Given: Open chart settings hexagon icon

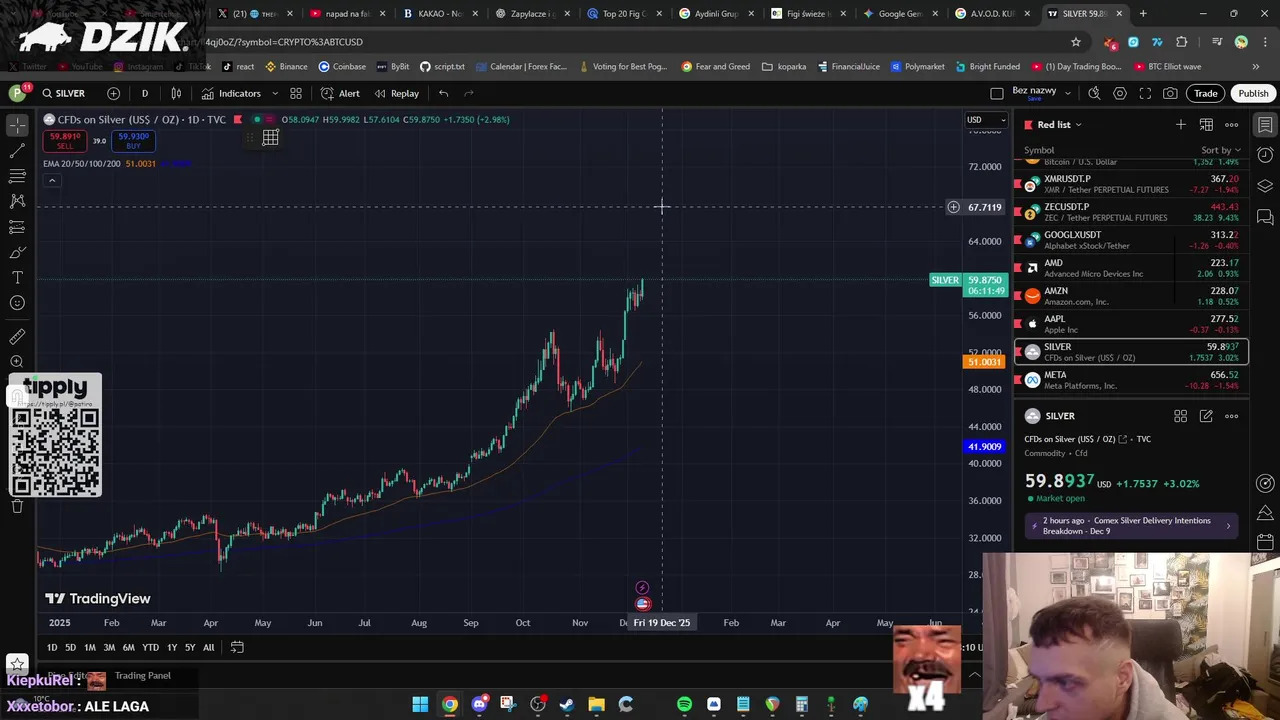Looking at the screenshot, I should (1120, 93).
